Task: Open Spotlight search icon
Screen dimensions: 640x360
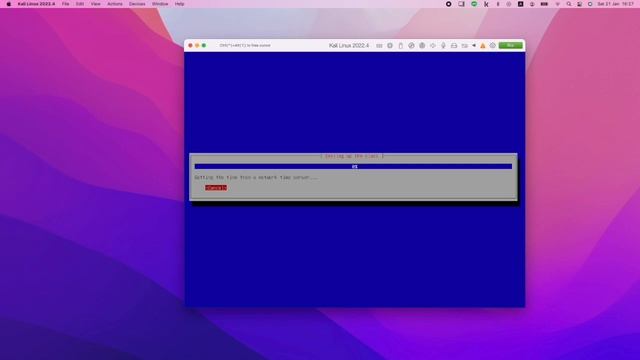Action: pyautogui.click(x=569, y=4)
